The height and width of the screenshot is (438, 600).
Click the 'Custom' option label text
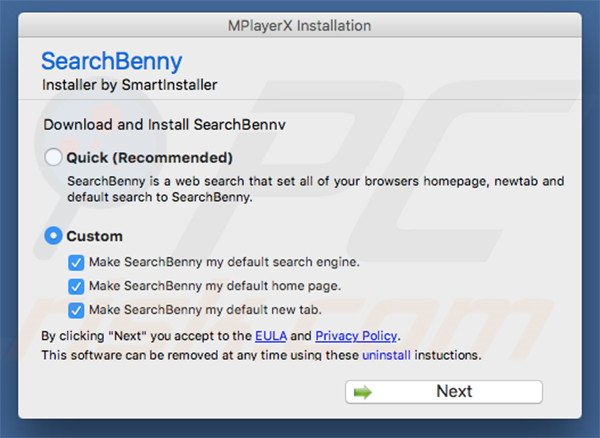[95, 237]
